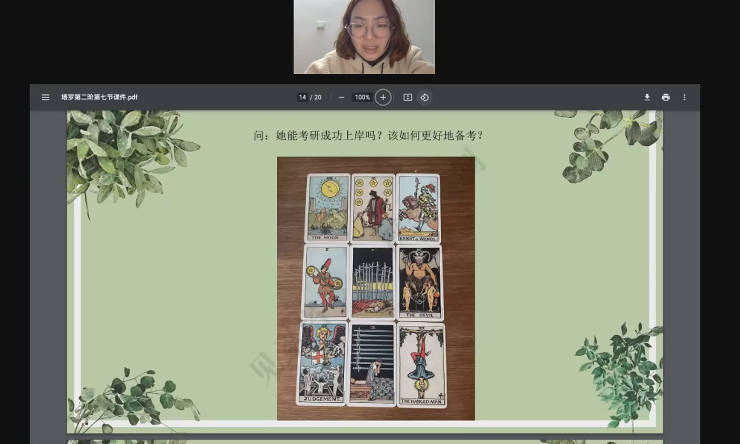Viewport: 740px width, 444px height.
Task: Click the Chinese question heading text
Action: point(369,135)
